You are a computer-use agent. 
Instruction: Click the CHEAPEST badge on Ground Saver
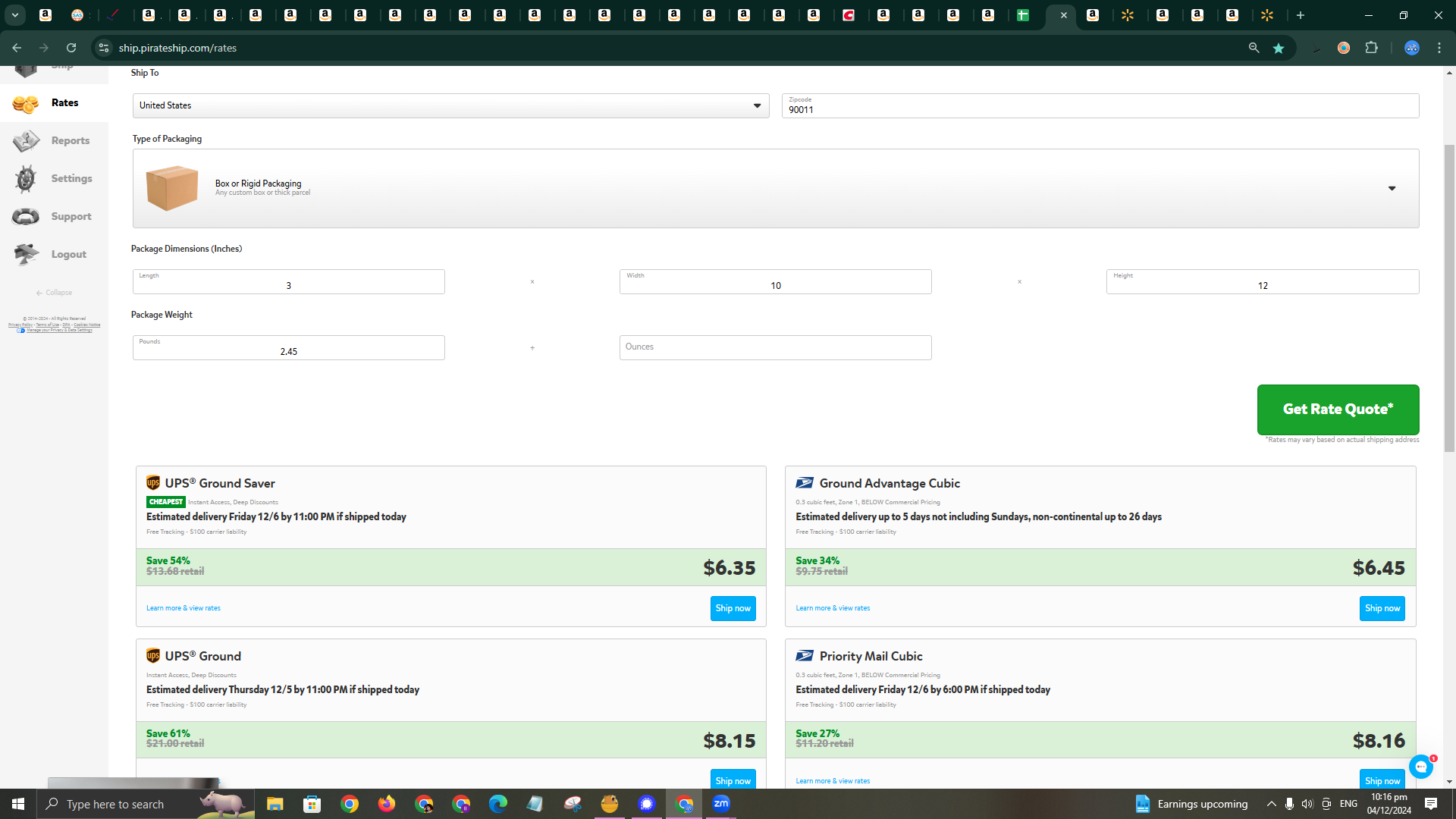166,502
